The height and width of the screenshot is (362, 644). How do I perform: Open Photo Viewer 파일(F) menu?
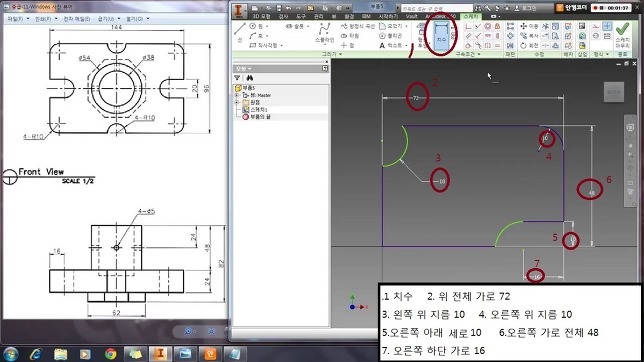point(18,19)
